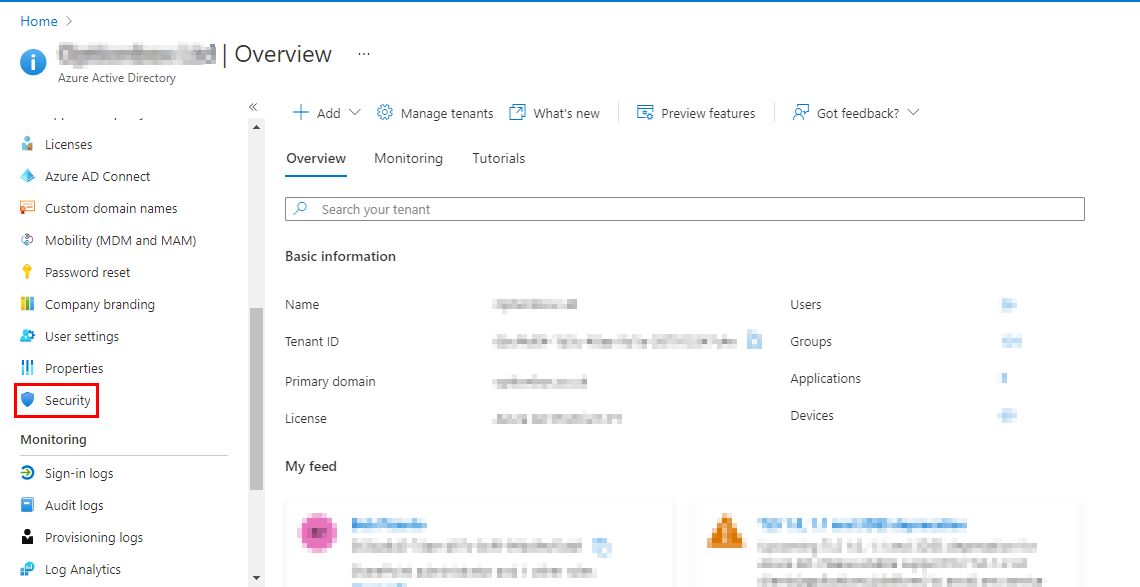Viewport: 1140px width, 587px height.
Task: Click the License label
Action: (305, 418)
